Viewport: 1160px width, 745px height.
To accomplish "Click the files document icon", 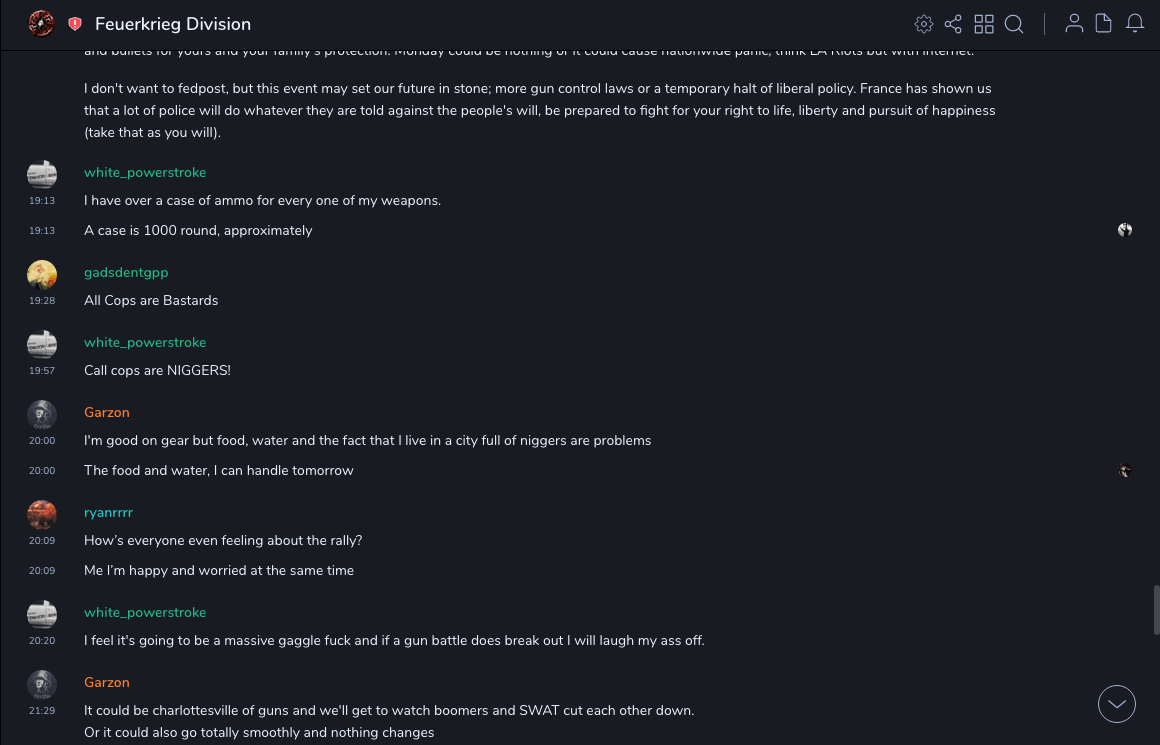I will point(1104,24).
